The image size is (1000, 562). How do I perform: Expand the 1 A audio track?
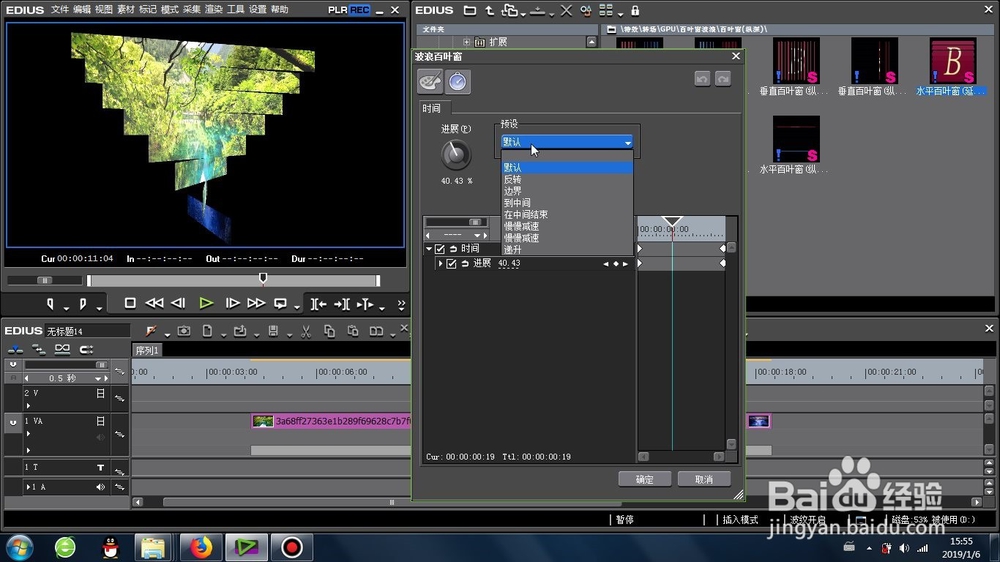click(x=28, y=487)
